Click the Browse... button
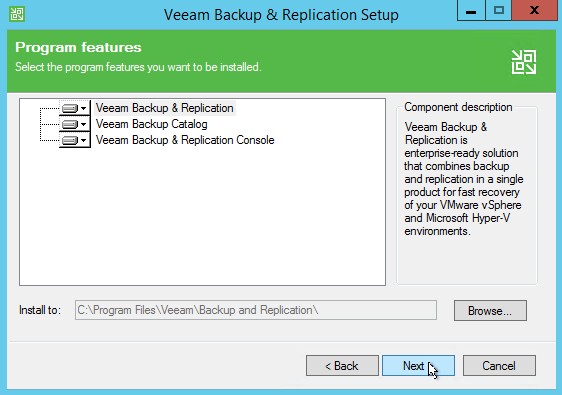Screen dimensions: 562x395 (x=490, y=310)
